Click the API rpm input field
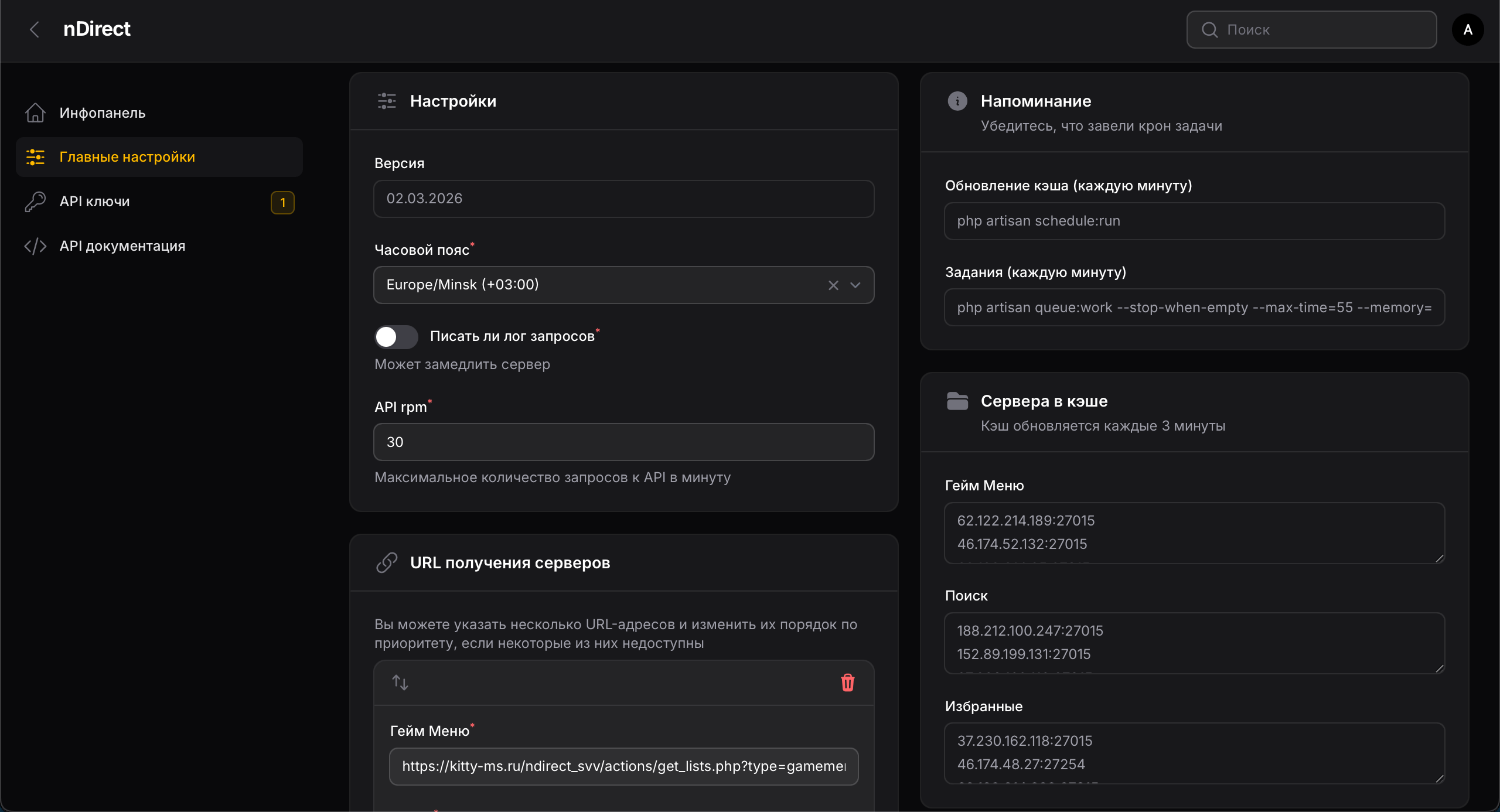Image resolution: width=1500 pixels, height=812 pixels. pos(623,442)
